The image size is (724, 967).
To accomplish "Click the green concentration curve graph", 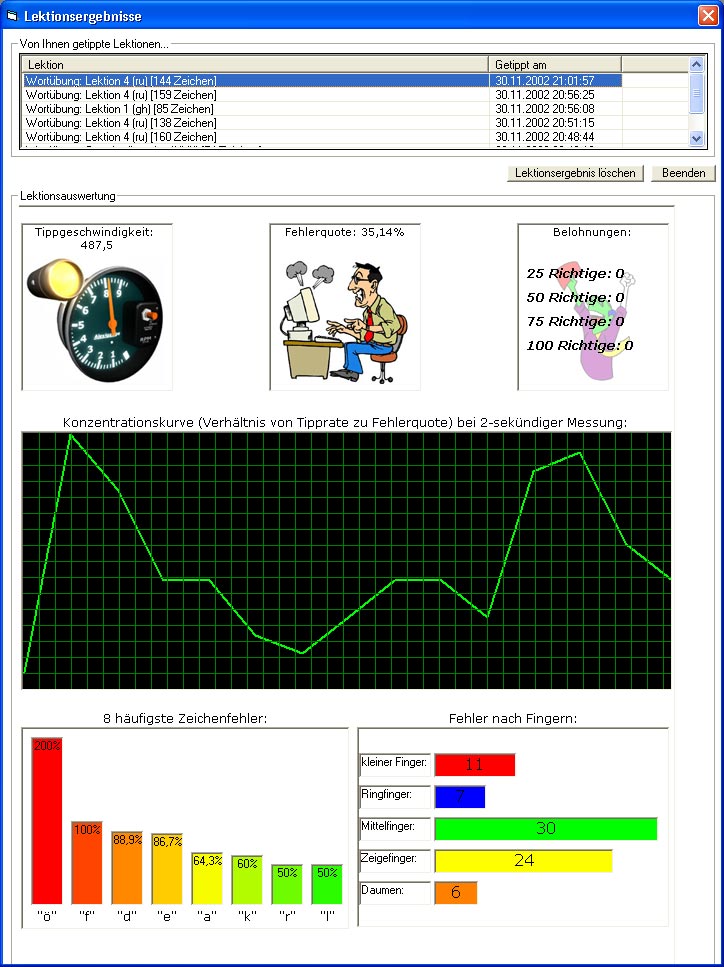I will tap(346, 561).
